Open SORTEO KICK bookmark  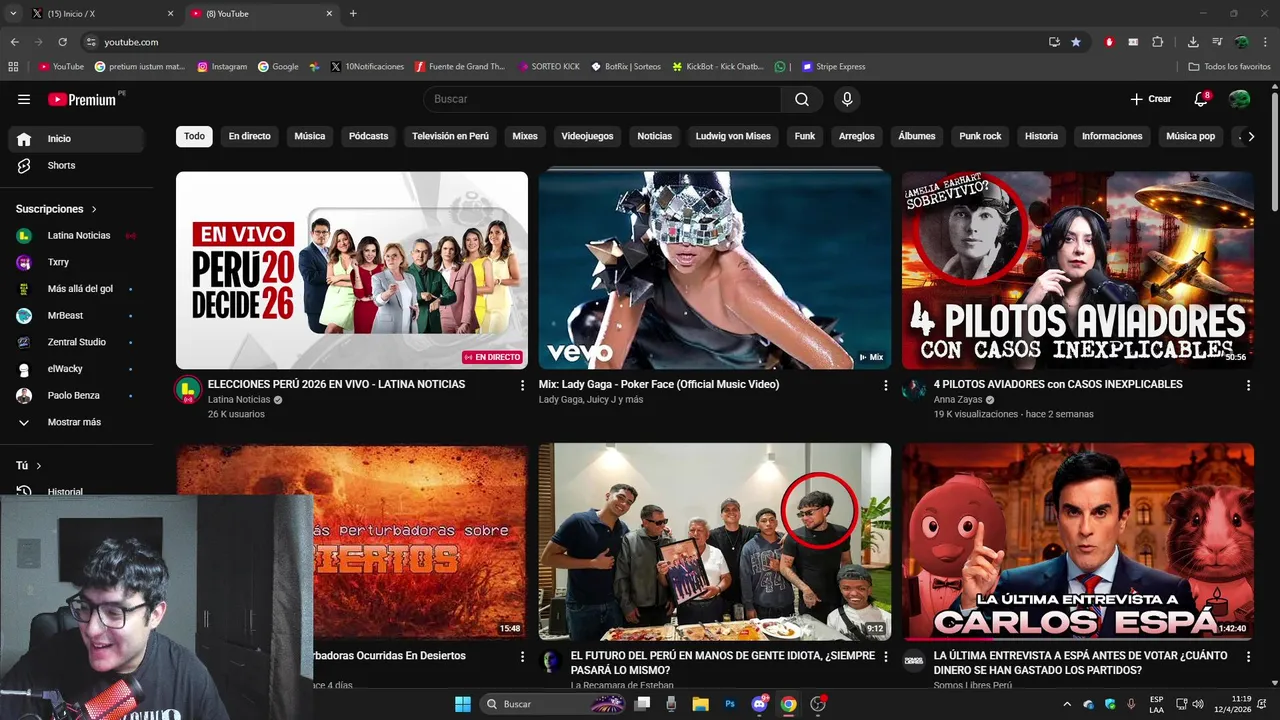click(549, 67)
